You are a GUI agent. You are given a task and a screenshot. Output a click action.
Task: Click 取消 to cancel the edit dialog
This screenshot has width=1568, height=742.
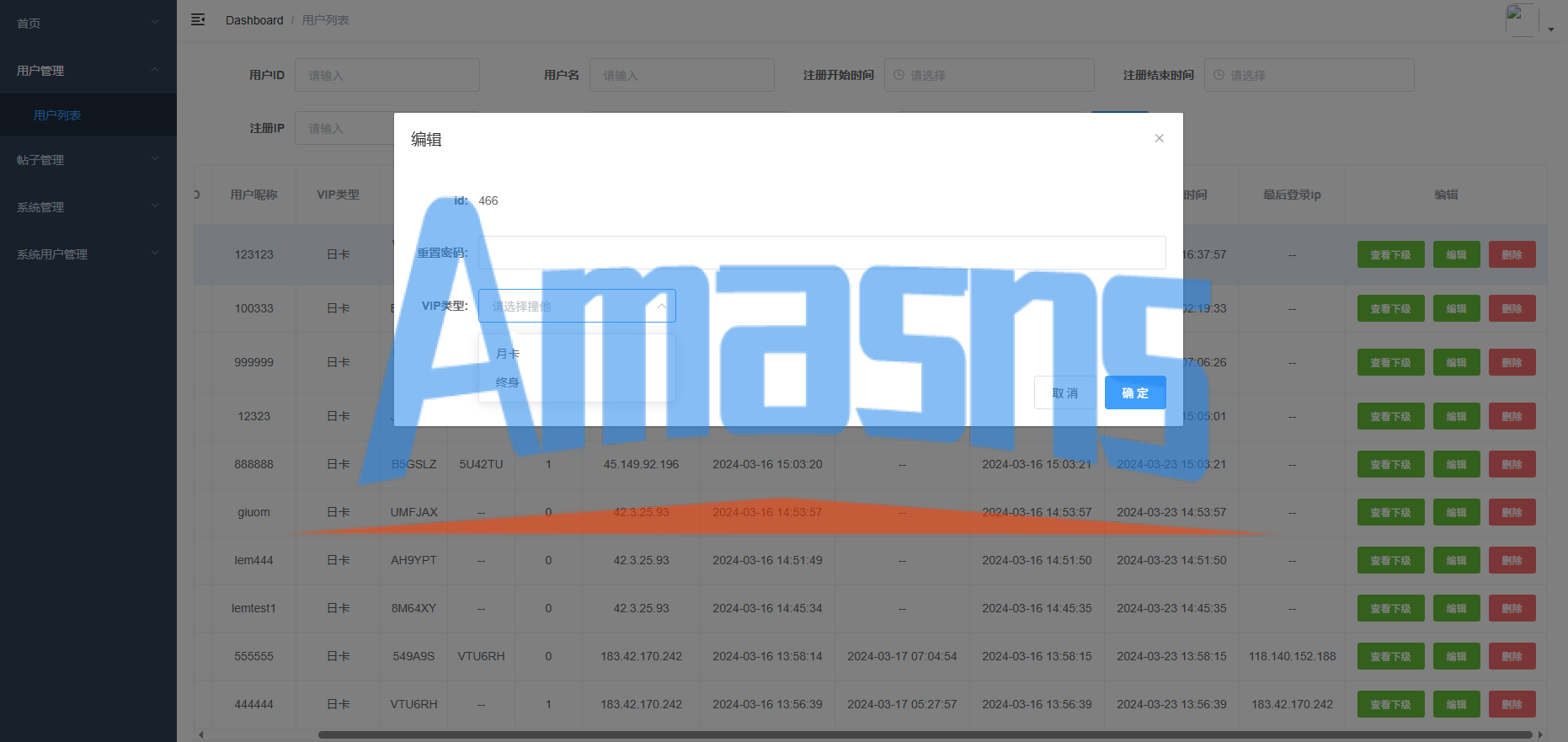pos(1065,392)
